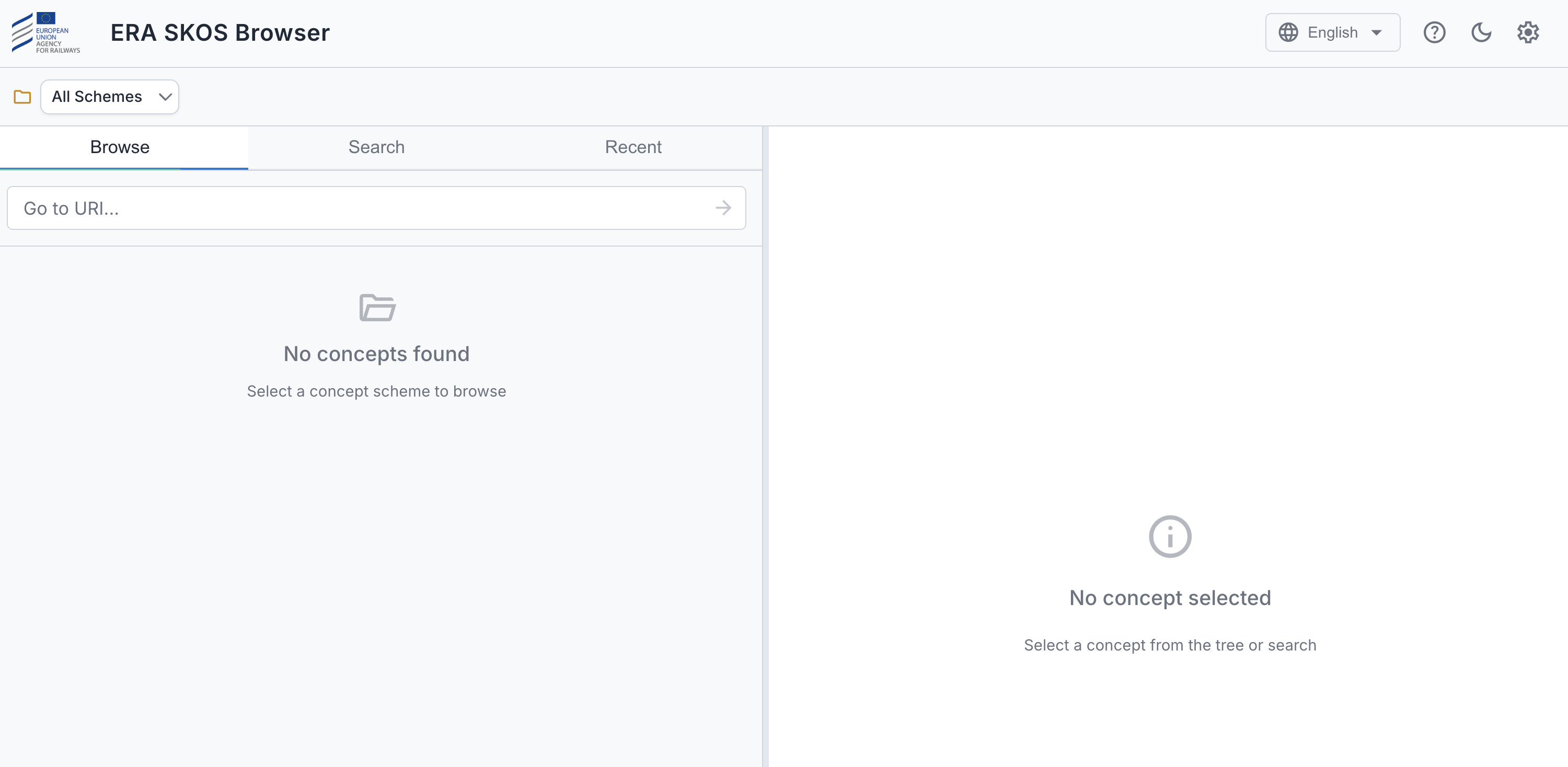Expand the chevron beside All Schemes
Screen dimensions: 1568x767
(x=163, y=96)
